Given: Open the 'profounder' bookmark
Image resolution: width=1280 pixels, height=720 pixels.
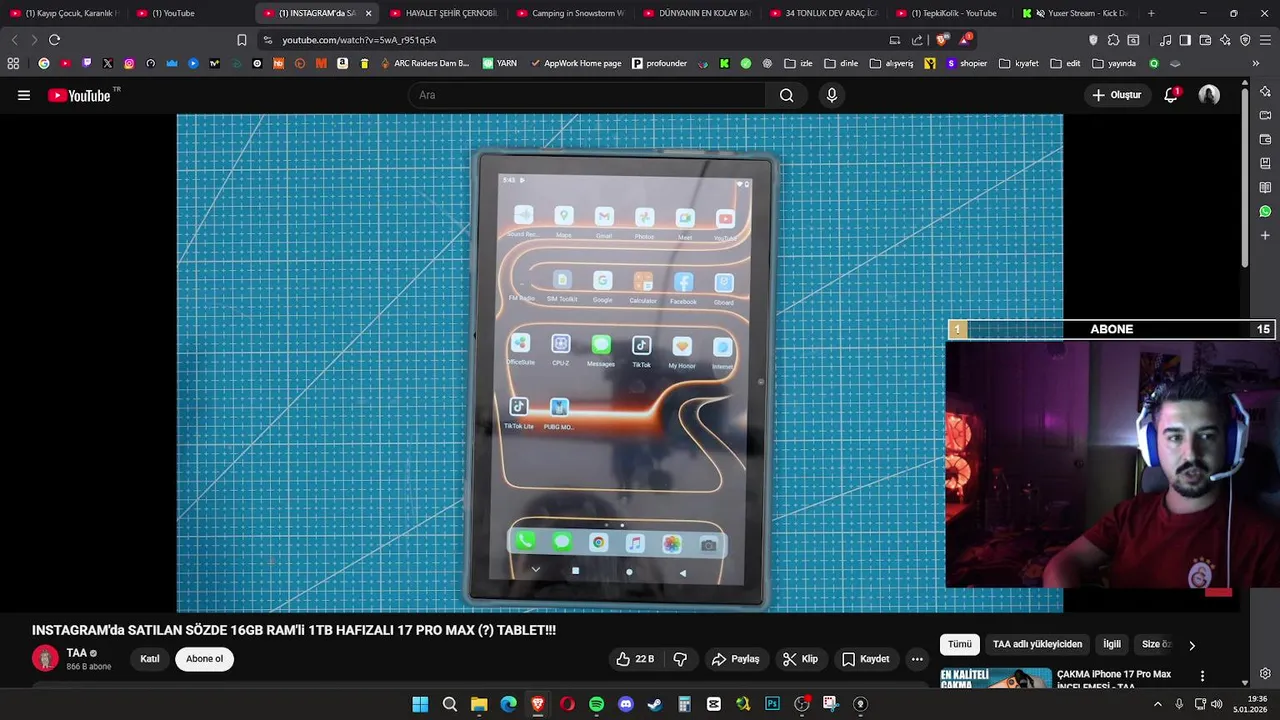Looking at the screenshot, I should (x=659, y=63).
